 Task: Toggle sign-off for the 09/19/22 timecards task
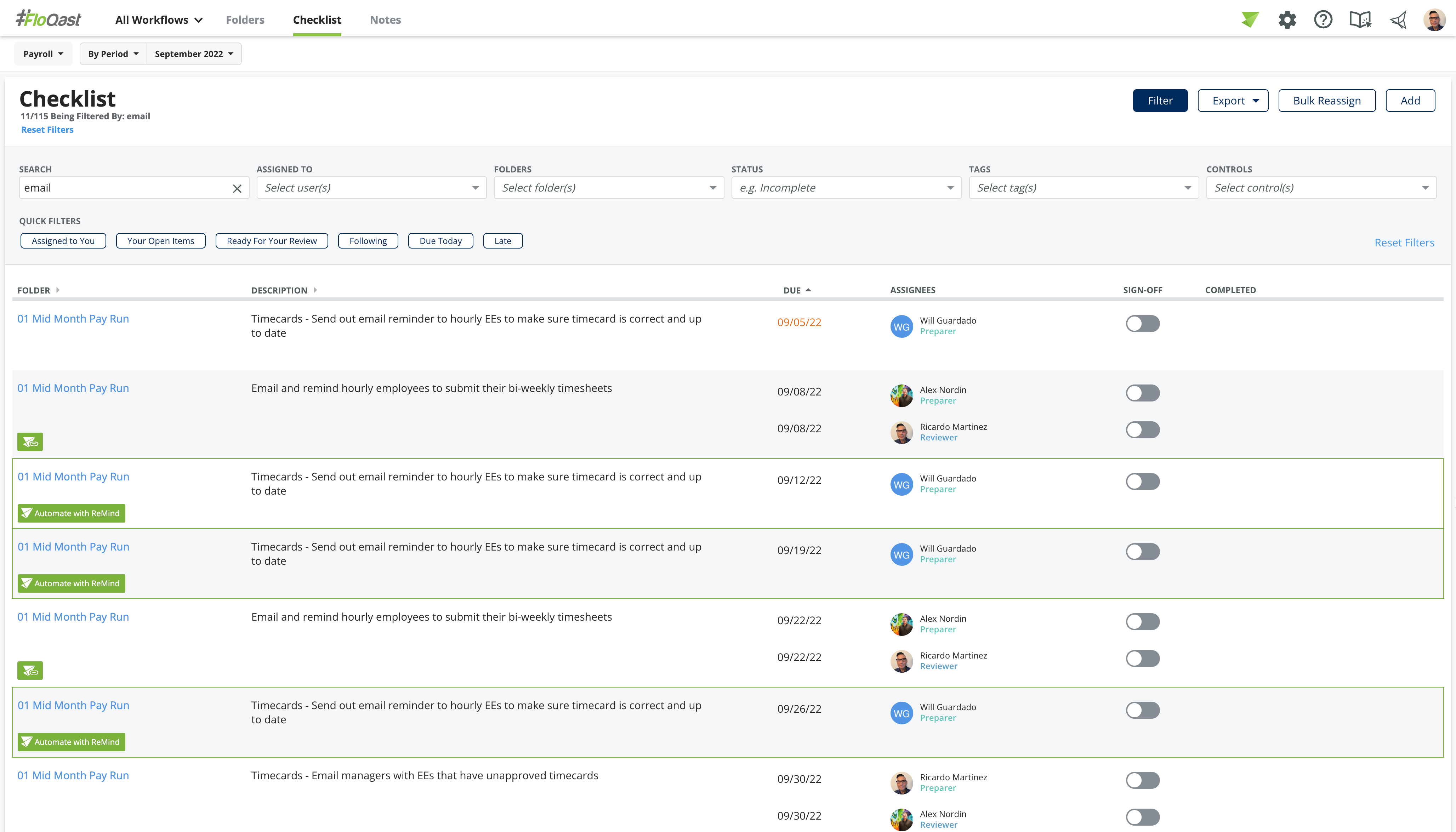pyautogui.click(x=1142, y=552)
